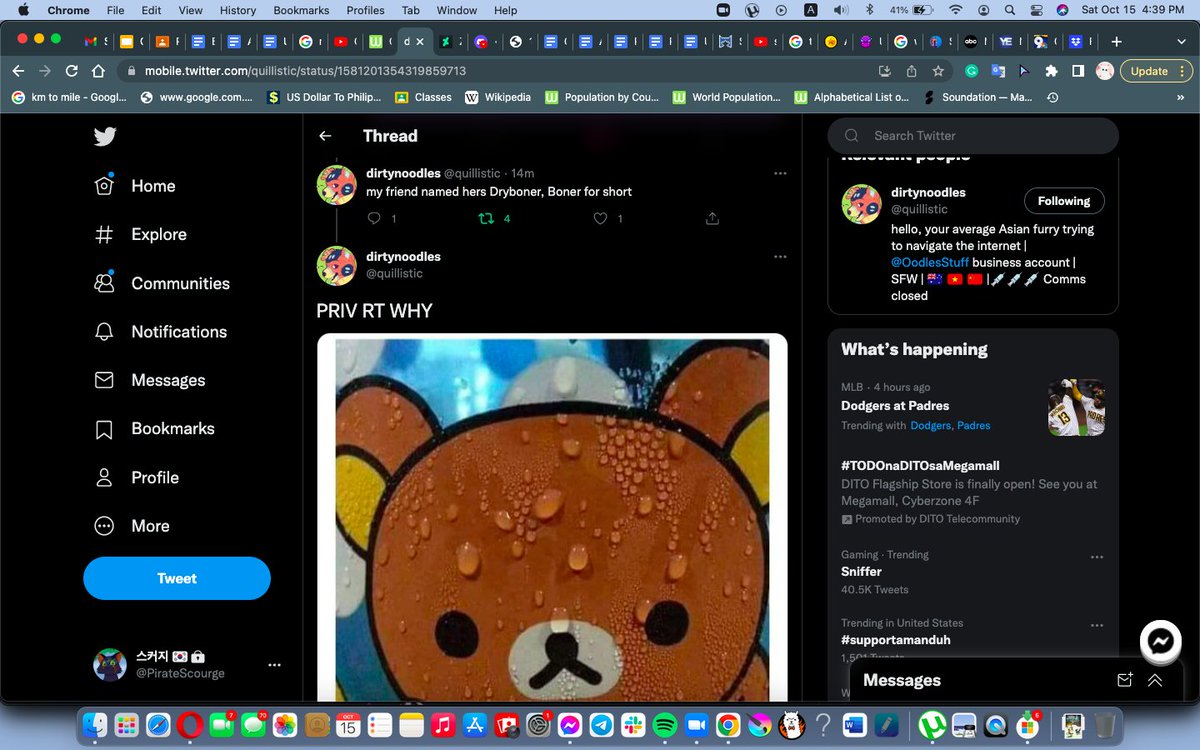The width and height of the screenshot is (1200, 750).
Task: Click the Padres trending link
Action: tap(974, 426)
